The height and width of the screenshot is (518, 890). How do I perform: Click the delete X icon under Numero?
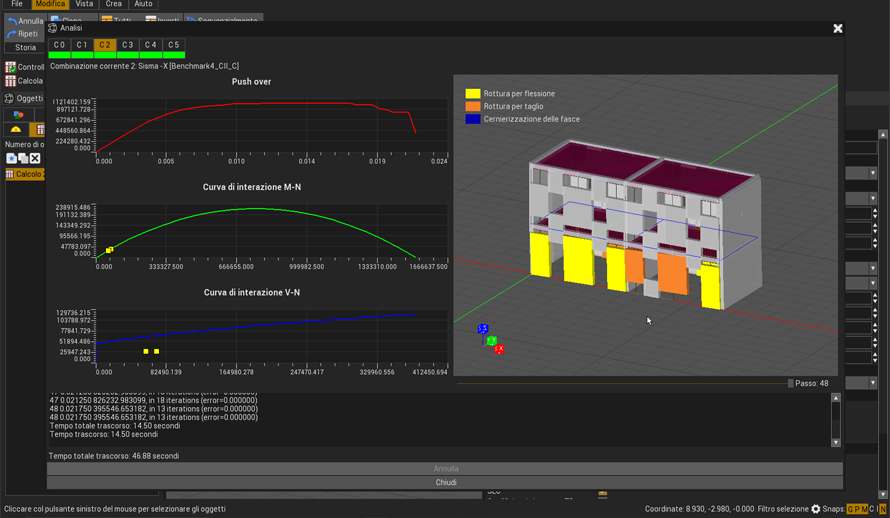click(35, 158)
